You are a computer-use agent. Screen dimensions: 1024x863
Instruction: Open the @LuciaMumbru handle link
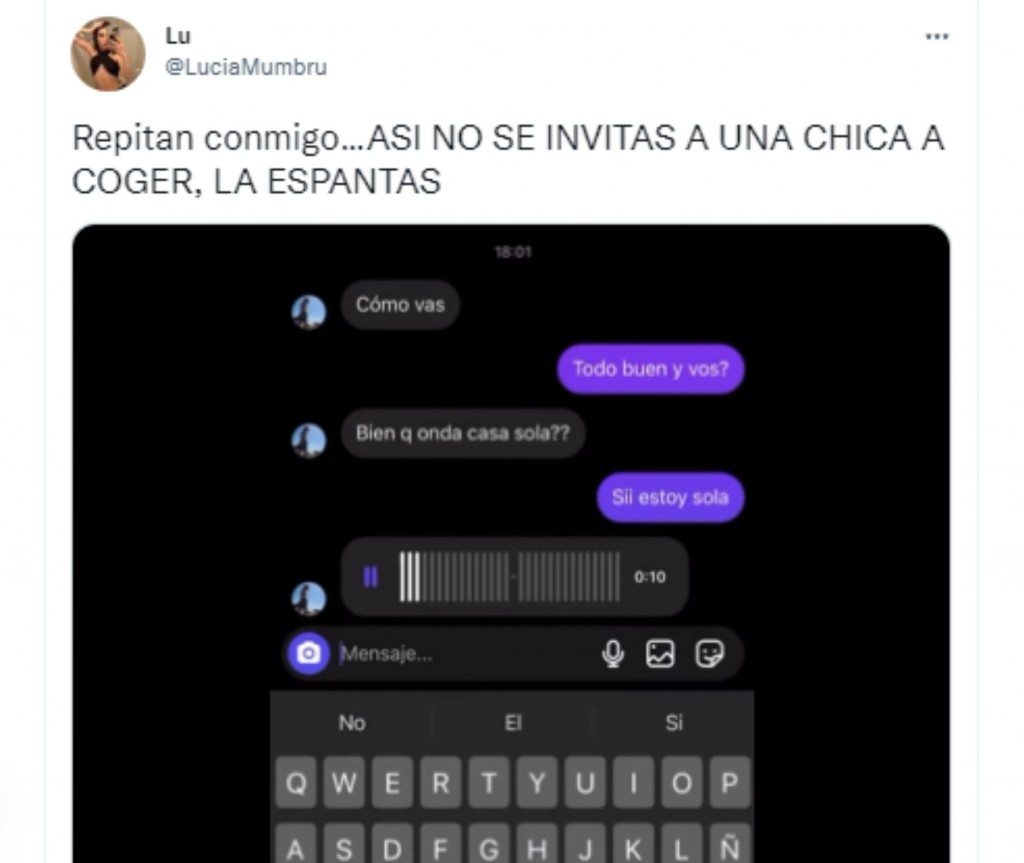246,67
